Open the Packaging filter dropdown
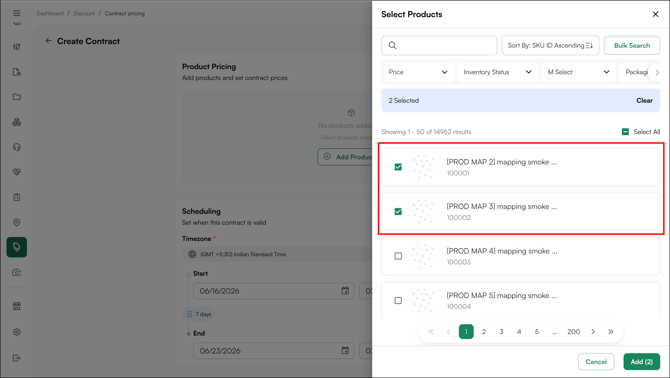The width and height of the screenshot is (670, 378). pos(637,72)
